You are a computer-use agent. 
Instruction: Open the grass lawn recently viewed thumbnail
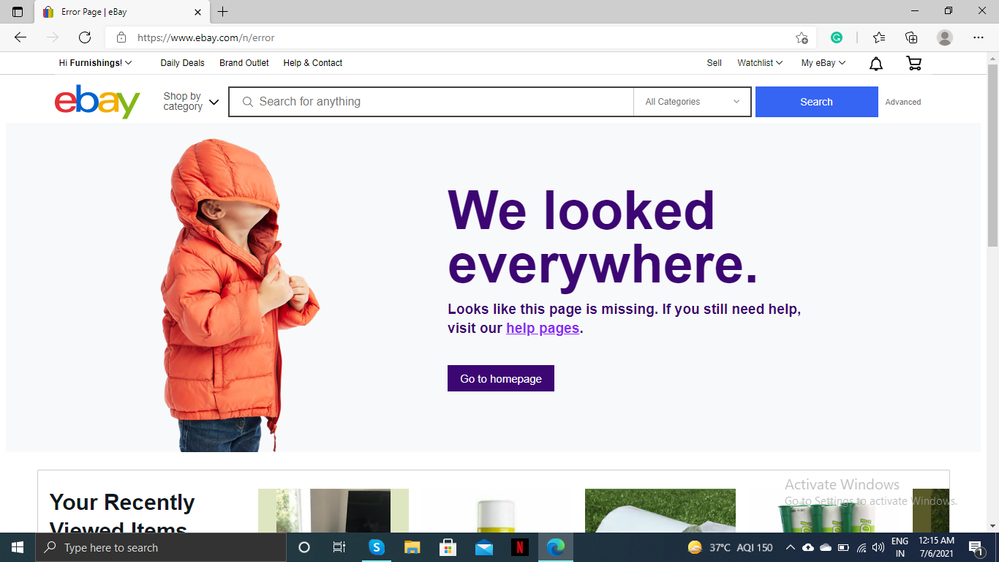coord(660,510)
